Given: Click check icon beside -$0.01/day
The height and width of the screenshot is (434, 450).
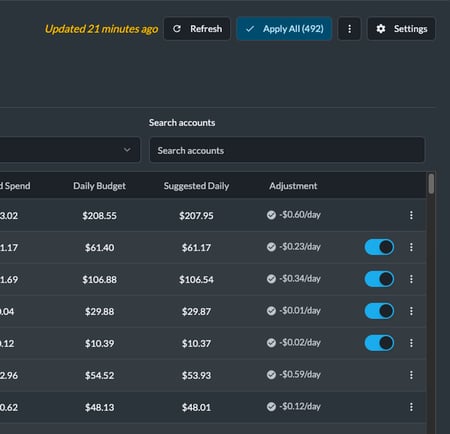Looking at the screenshot, I should click(x=271, y=311).
